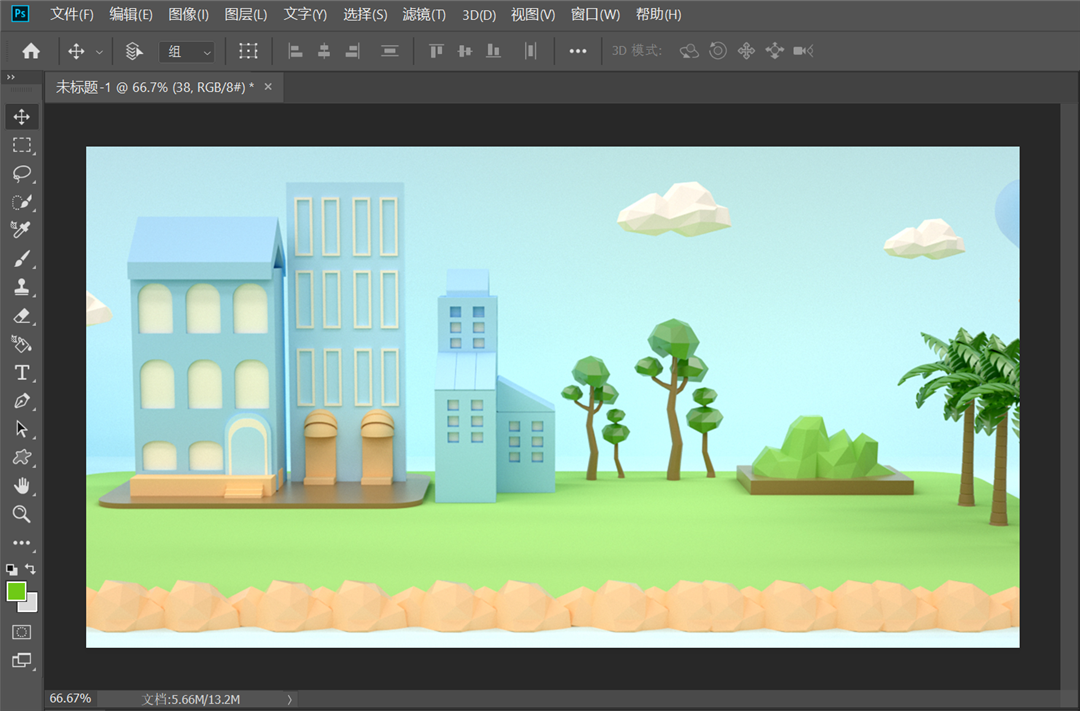Viewport: 1080px width, 711px height.
Task: Click the Home button in options bar
Action: [x=31, y=51]
